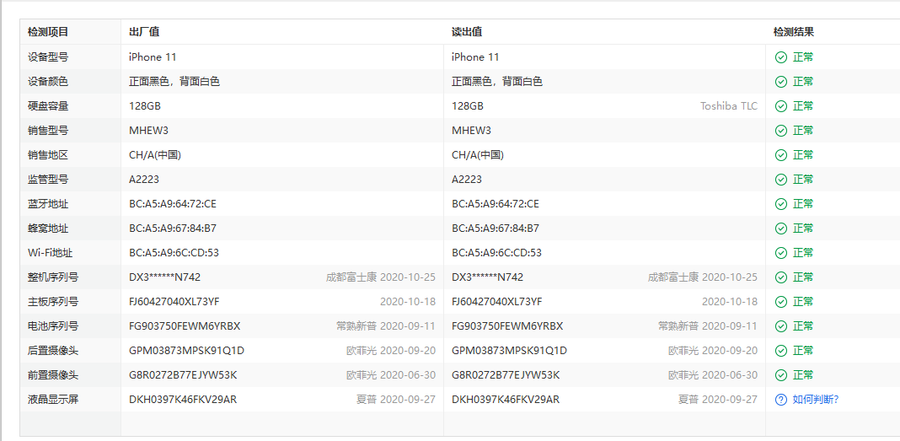Image resolution: width=900 pixels, height=441 pixels.
Task: Click factory battery serial FG903750FEWM6YRBX
Action: pos(185,326)
